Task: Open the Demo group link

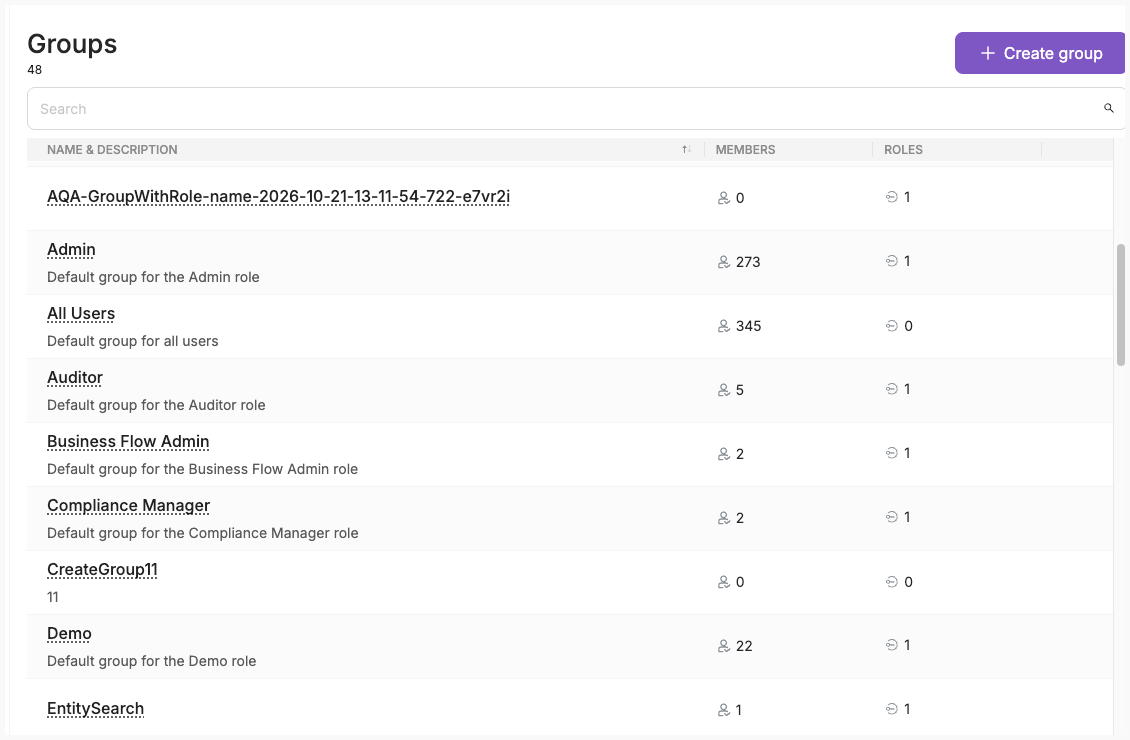Action: (x=69, y=634)
